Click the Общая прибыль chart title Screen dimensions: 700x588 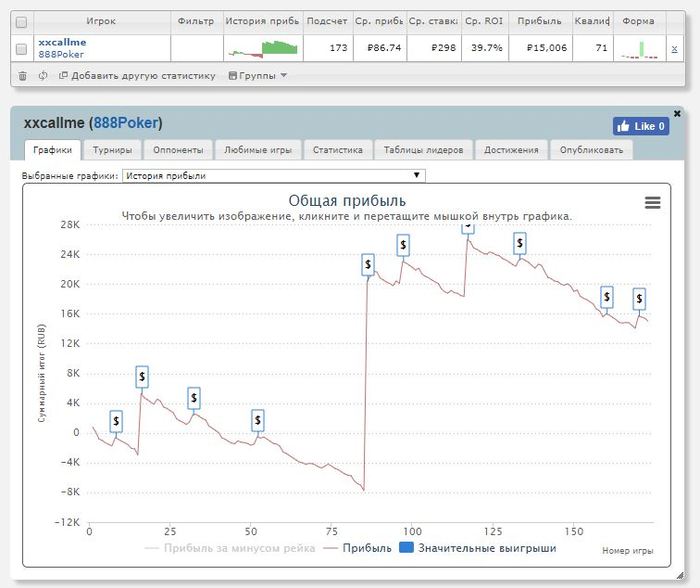[x=347, y=201]
